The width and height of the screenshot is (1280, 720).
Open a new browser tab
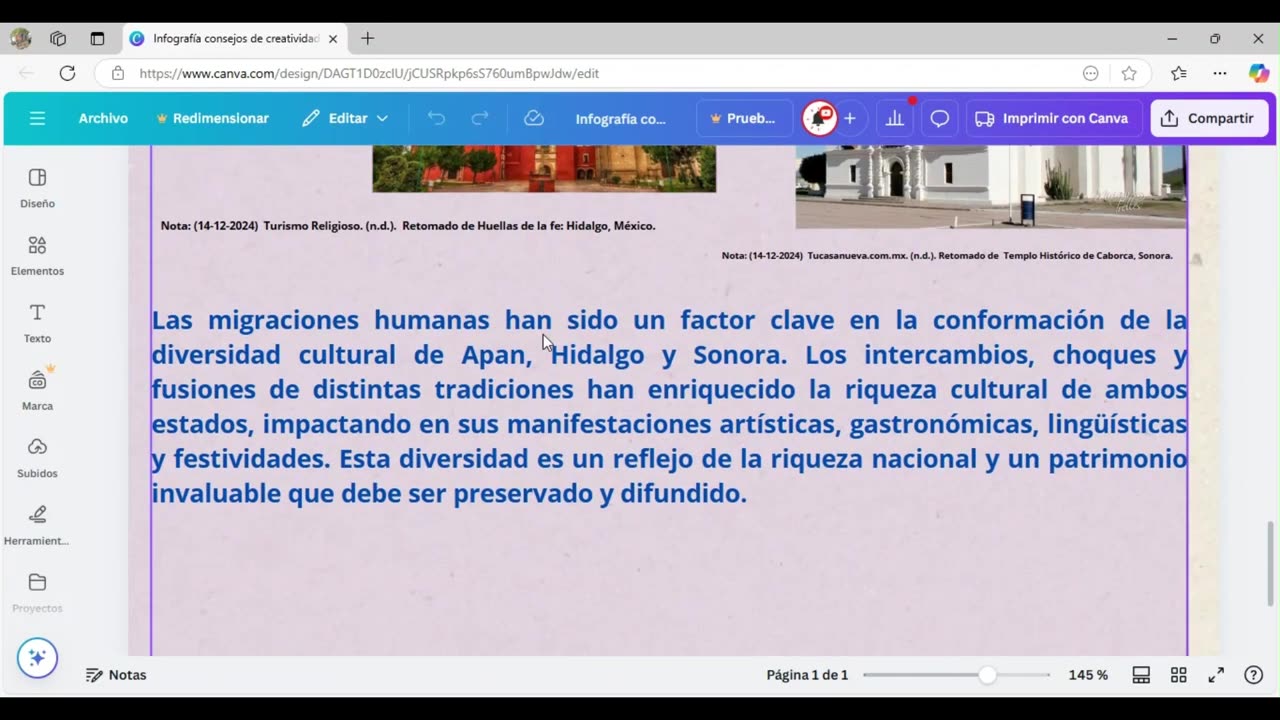pyautogui.click(x=367, y=38)
